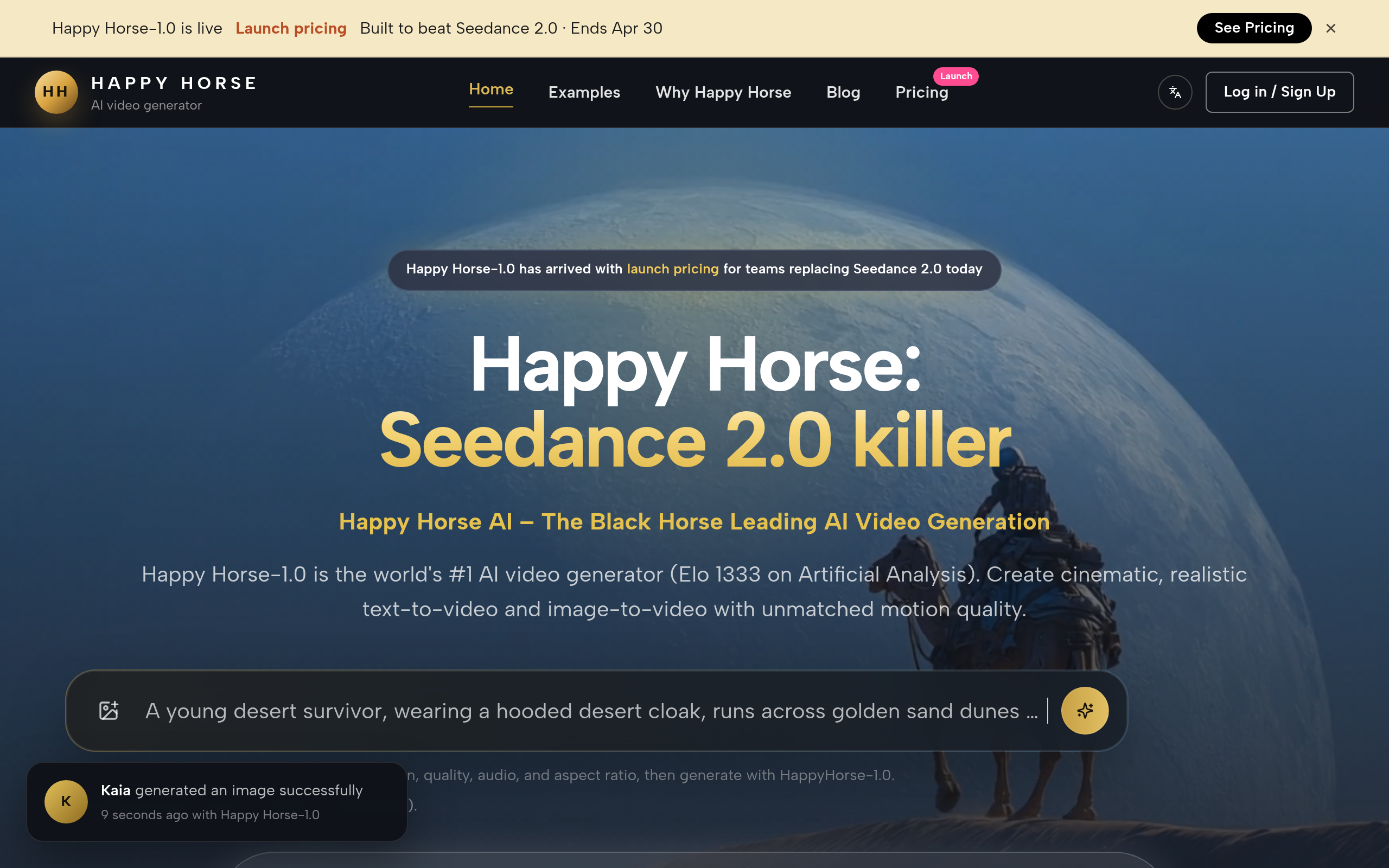Click the pink Launch badge
The width and height of the screenshot is (1389, 868).
coord(955,76)
